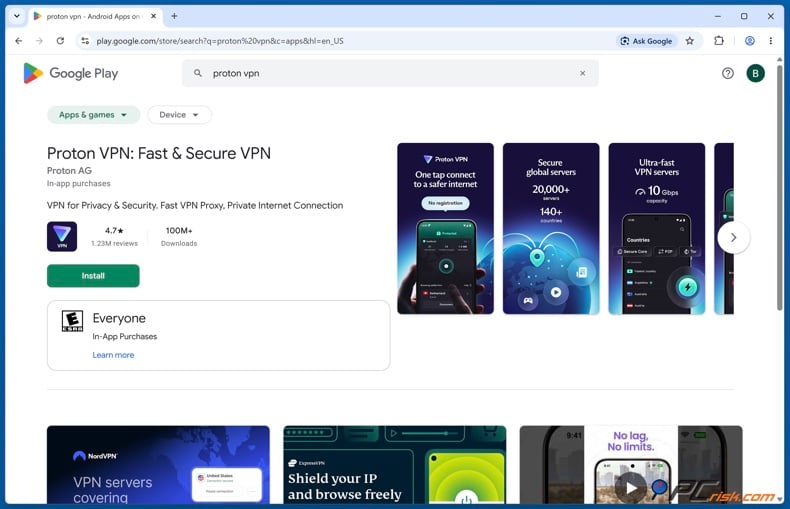The width and height of the screenshot is (790, 509).
Task: Select the proton vpn Android Apps tab
Action: 94,16
